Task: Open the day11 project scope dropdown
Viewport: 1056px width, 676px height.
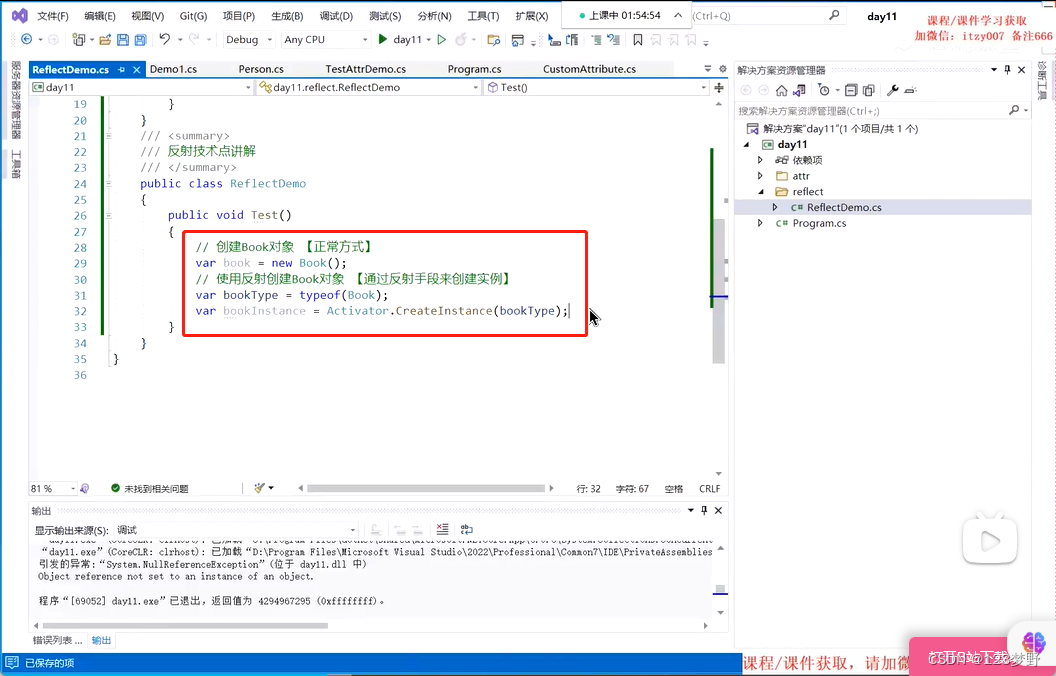Action: tap(141, 88)
